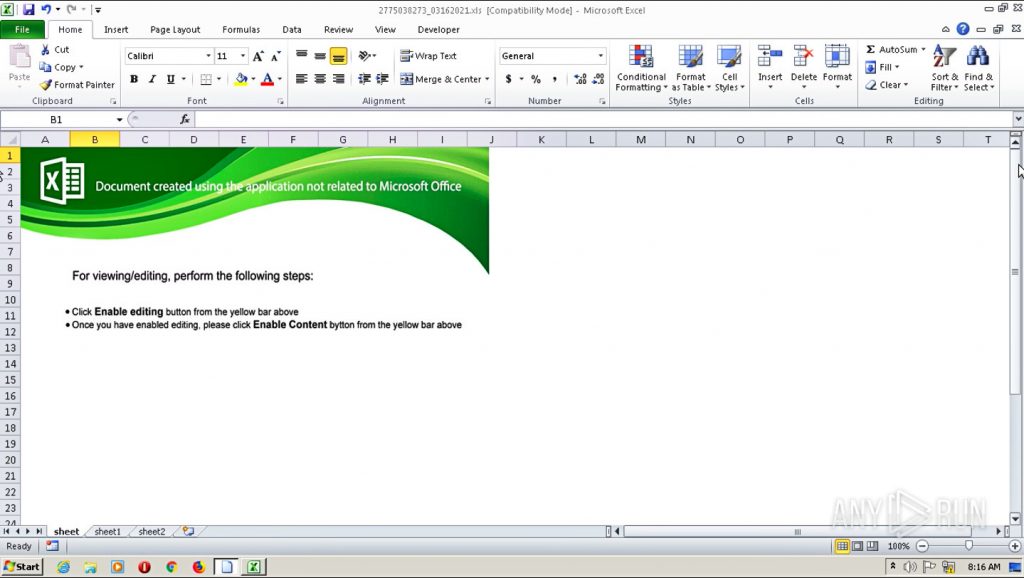Click the Conditional Formatting icon

coord(640,57)
